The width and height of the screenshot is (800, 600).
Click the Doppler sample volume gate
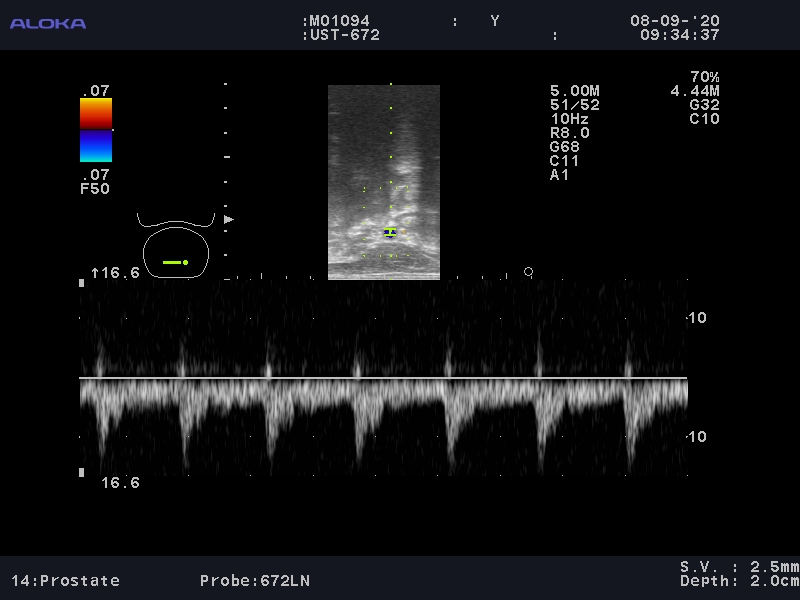click(x=390, y=232)
